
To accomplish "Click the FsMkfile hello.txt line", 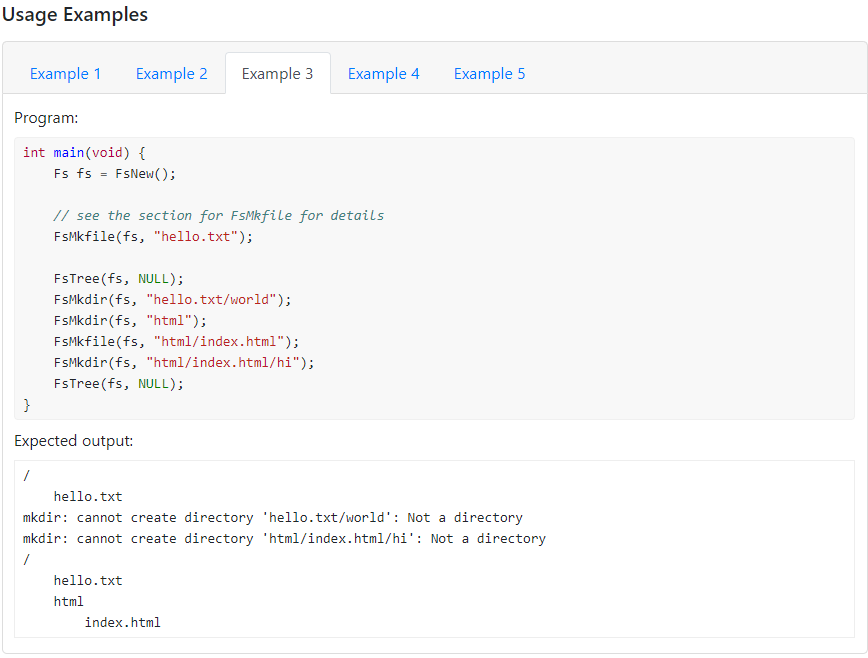I will click(x=150, y=236).
